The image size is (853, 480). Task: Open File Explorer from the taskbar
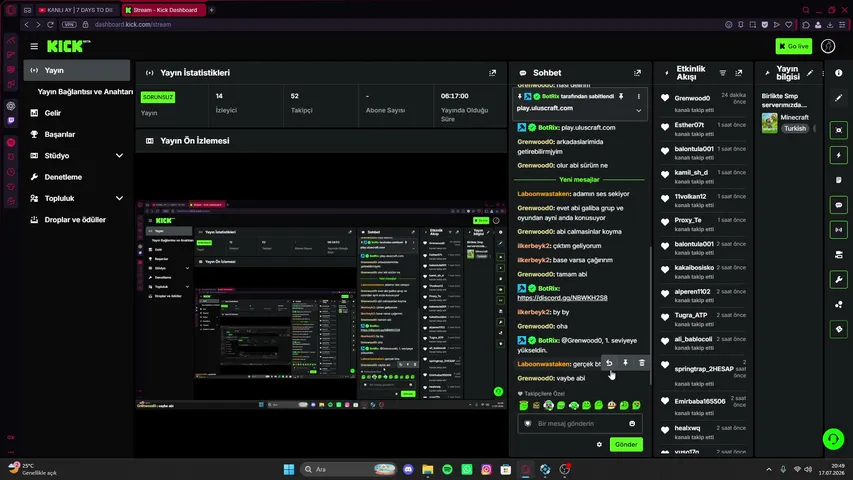coord(428,469)
